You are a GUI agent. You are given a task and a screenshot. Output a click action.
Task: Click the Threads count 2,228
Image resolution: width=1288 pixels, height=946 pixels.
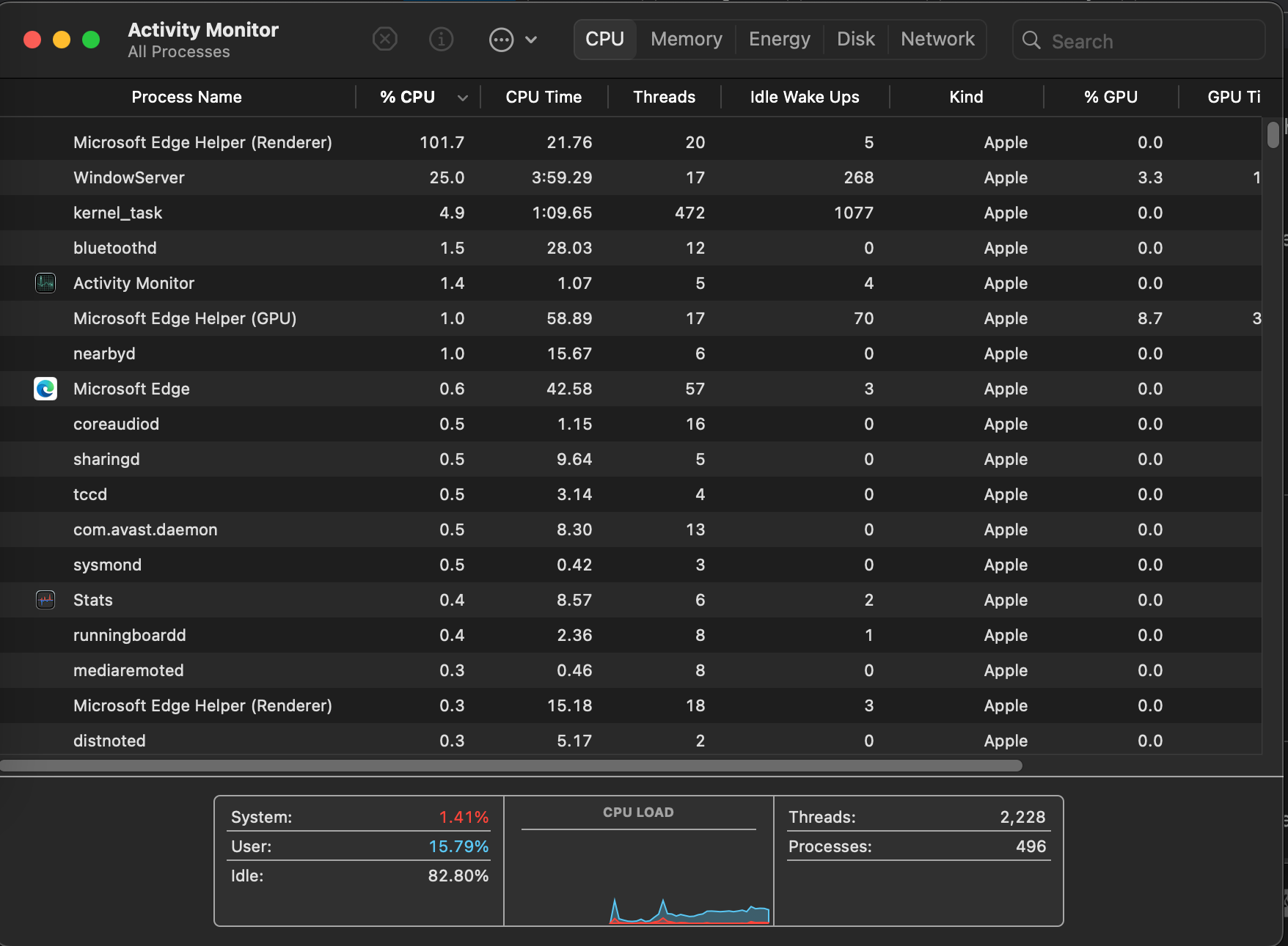click(x=1022, y=817)
